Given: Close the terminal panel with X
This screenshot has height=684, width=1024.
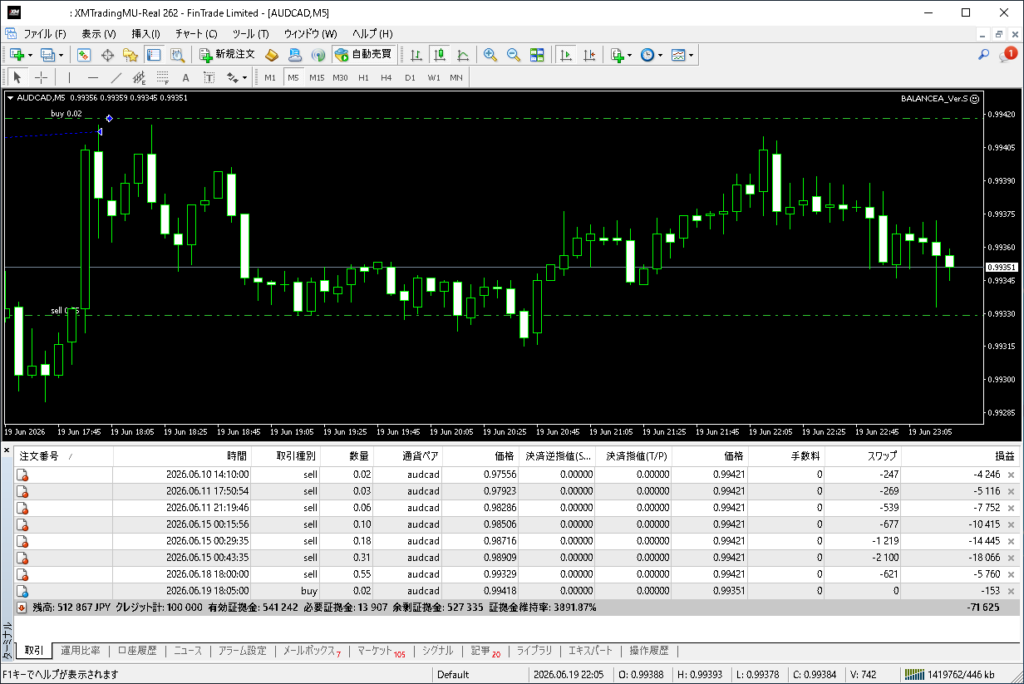Looking at the screenshot, I should (x=7, y=450).
